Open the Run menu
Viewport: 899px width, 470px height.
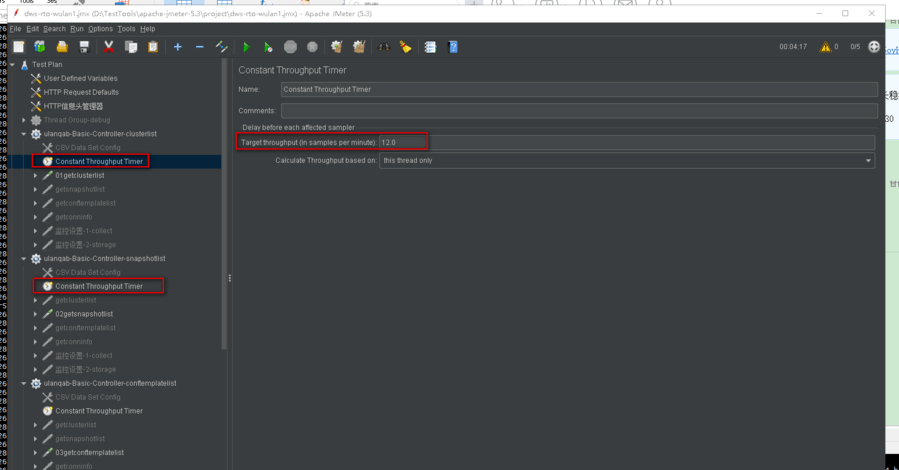coord(77,29)
